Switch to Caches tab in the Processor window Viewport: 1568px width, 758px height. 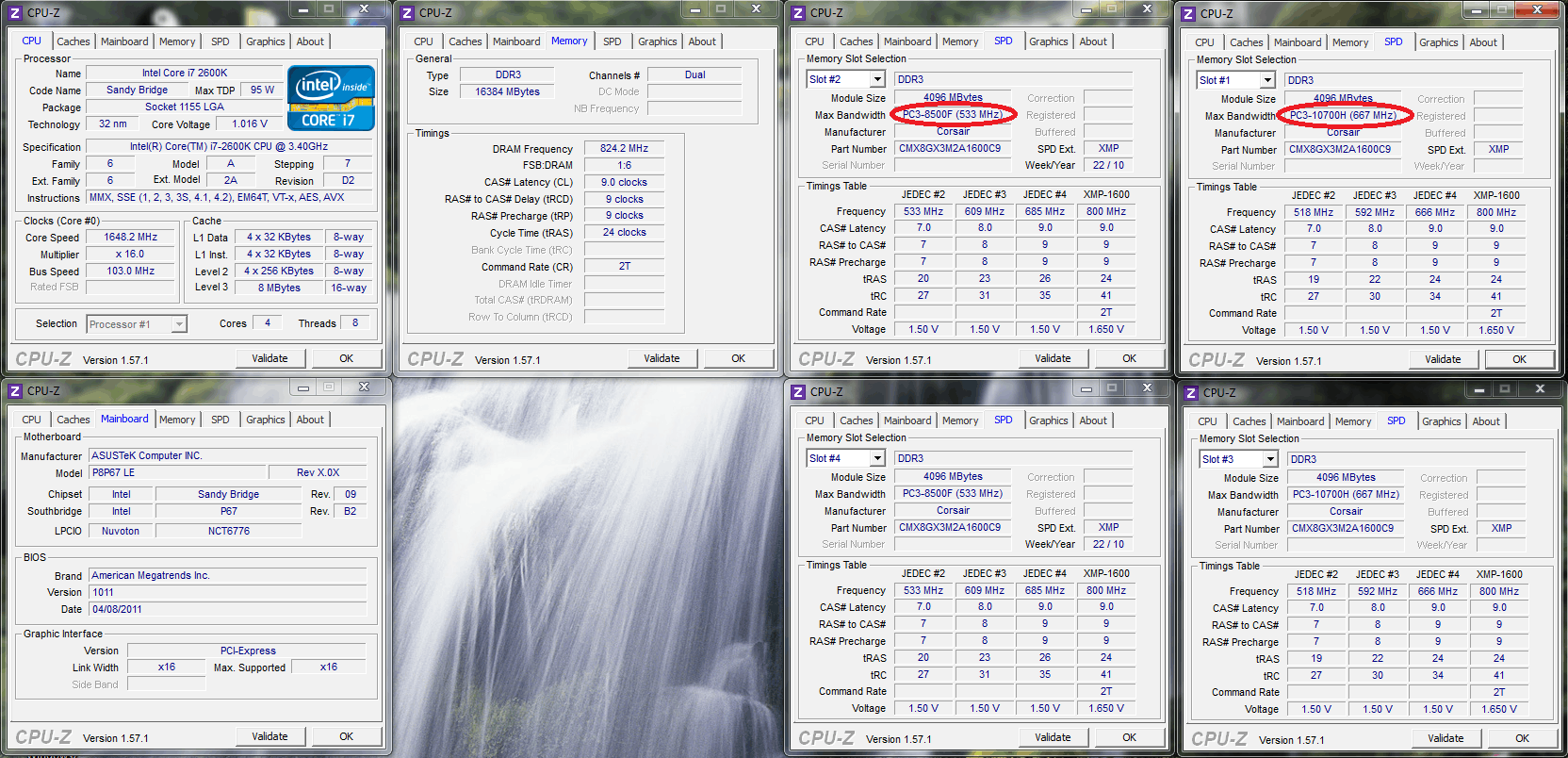point(73,41)
